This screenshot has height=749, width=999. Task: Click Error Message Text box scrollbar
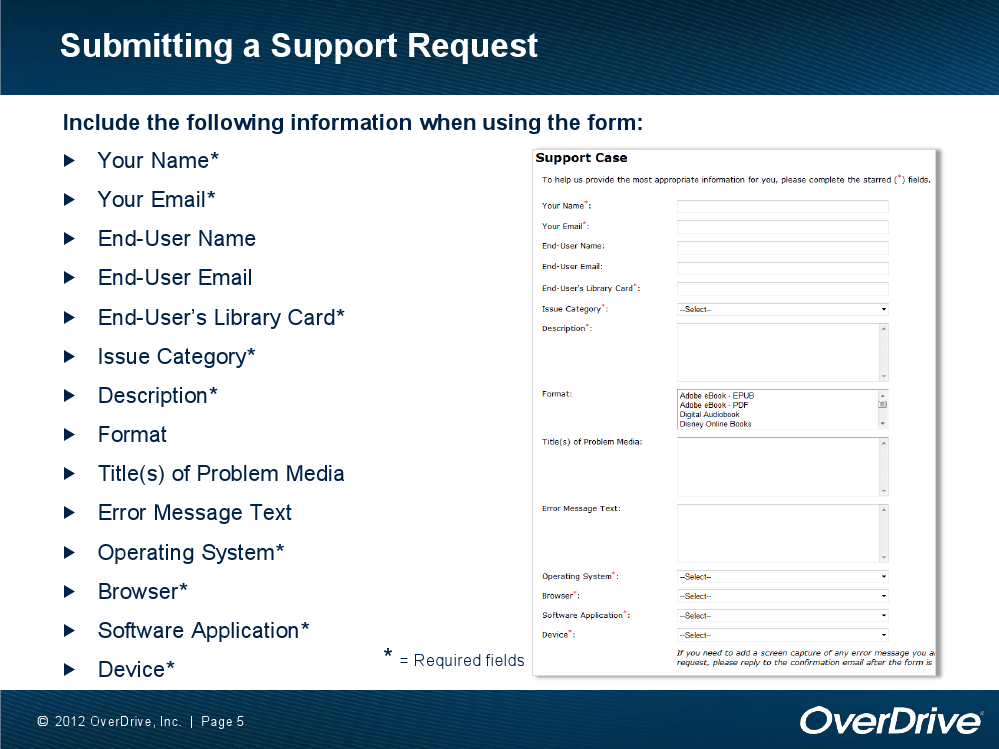pyautogui.click(x=884, y=534)
